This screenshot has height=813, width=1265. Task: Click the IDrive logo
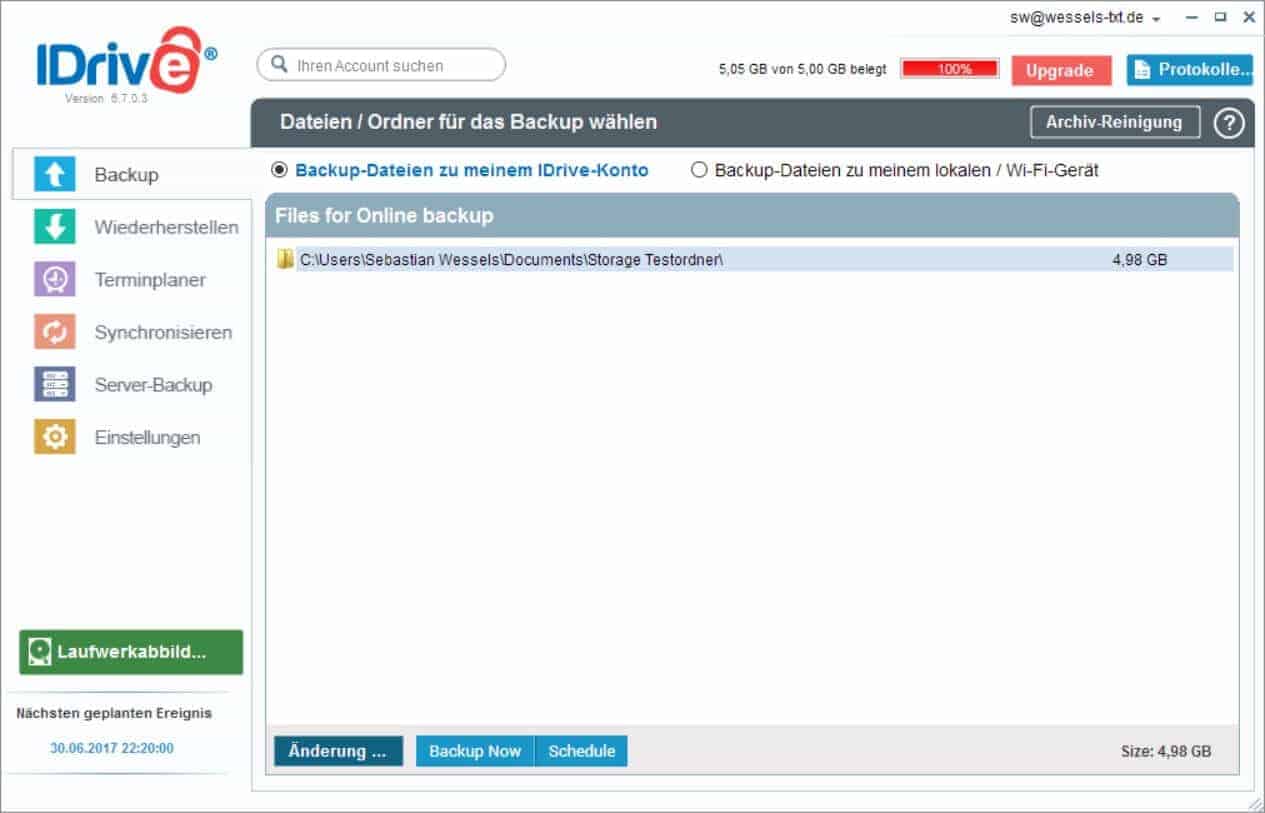click(126, 60)
